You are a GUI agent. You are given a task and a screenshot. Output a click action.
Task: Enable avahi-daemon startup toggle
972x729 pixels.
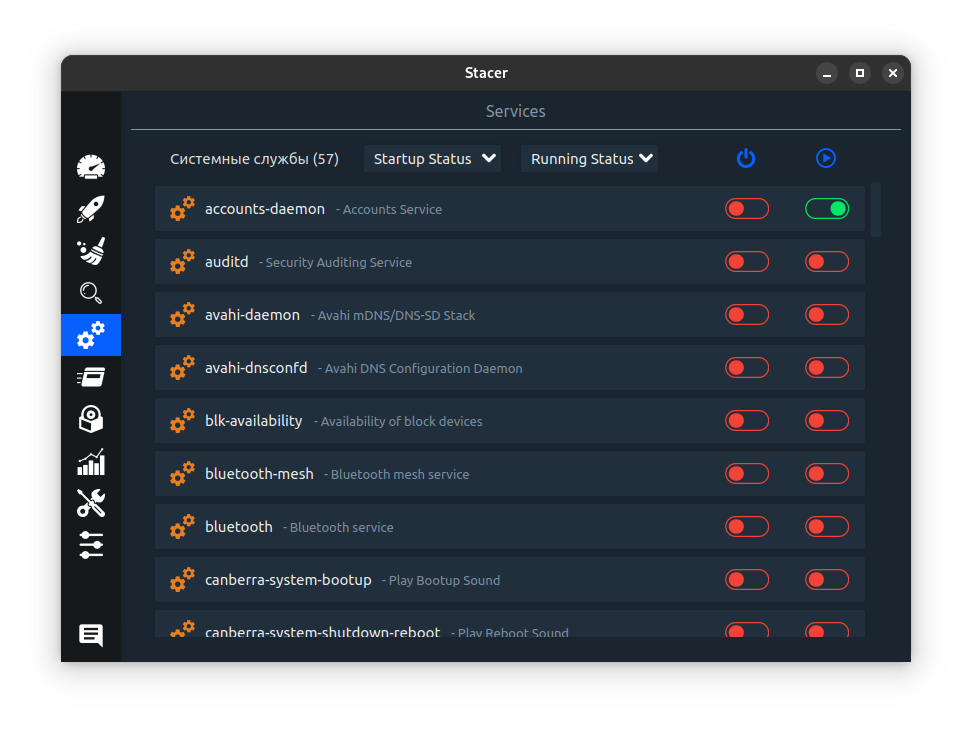click(747, 315)
